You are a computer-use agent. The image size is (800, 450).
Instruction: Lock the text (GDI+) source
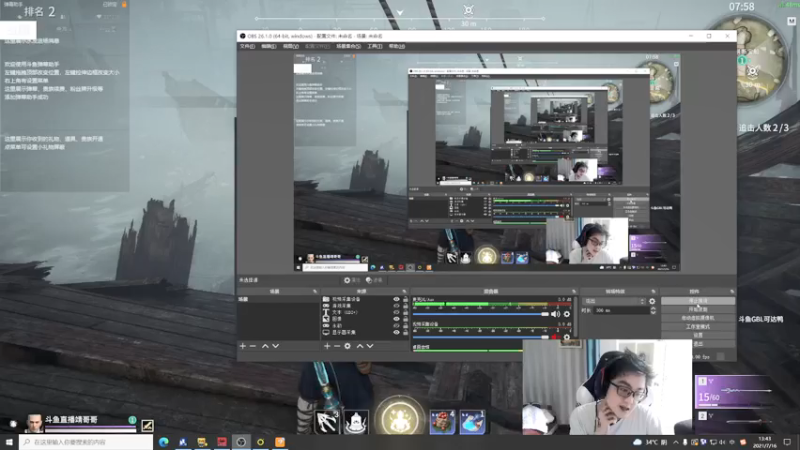406,312
